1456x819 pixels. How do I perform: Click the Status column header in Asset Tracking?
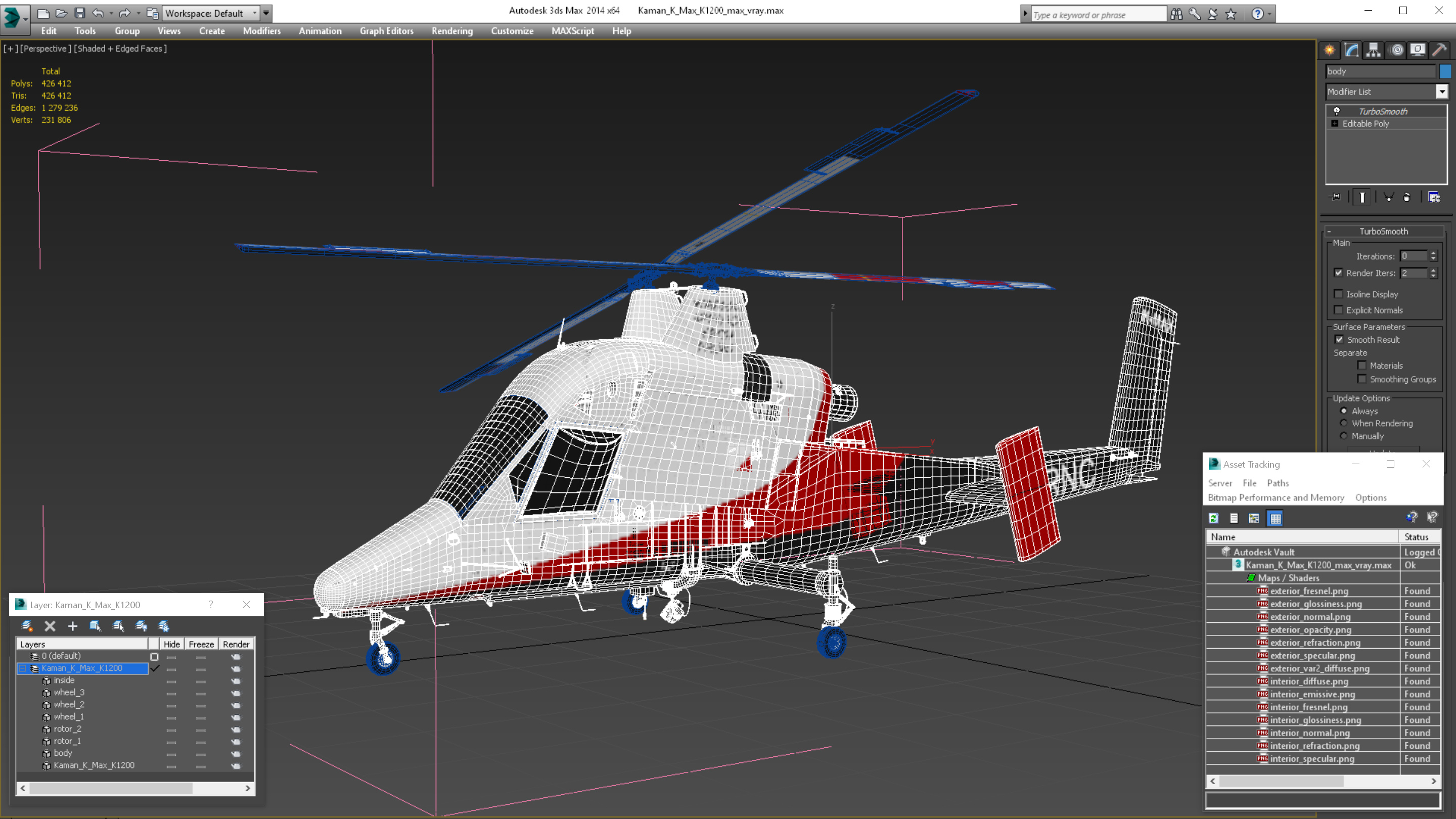[1420, 537]
